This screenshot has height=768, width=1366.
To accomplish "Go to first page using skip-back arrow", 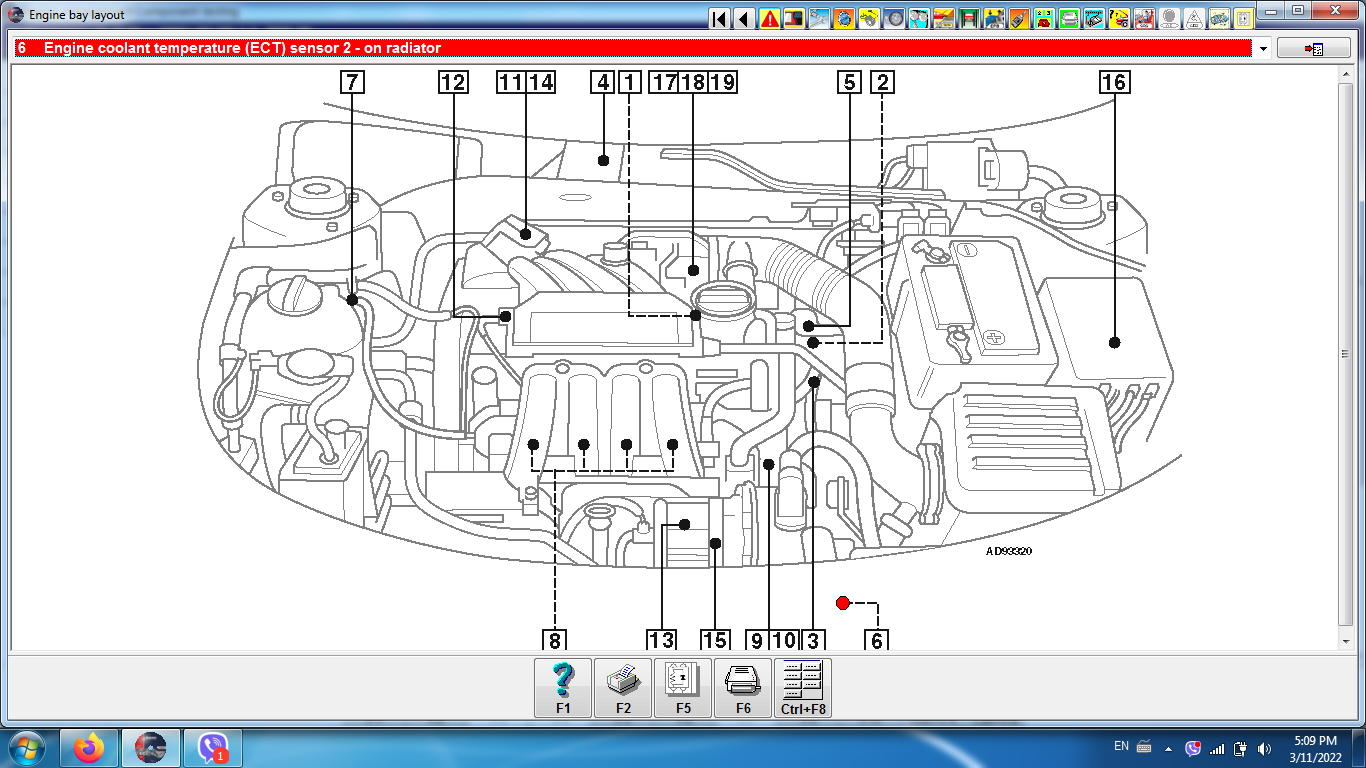I will tap(719, 18).
